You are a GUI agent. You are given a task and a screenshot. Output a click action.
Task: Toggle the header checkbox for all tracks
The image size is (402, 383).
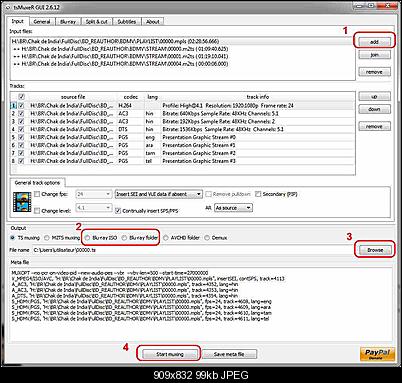[21, 97]
